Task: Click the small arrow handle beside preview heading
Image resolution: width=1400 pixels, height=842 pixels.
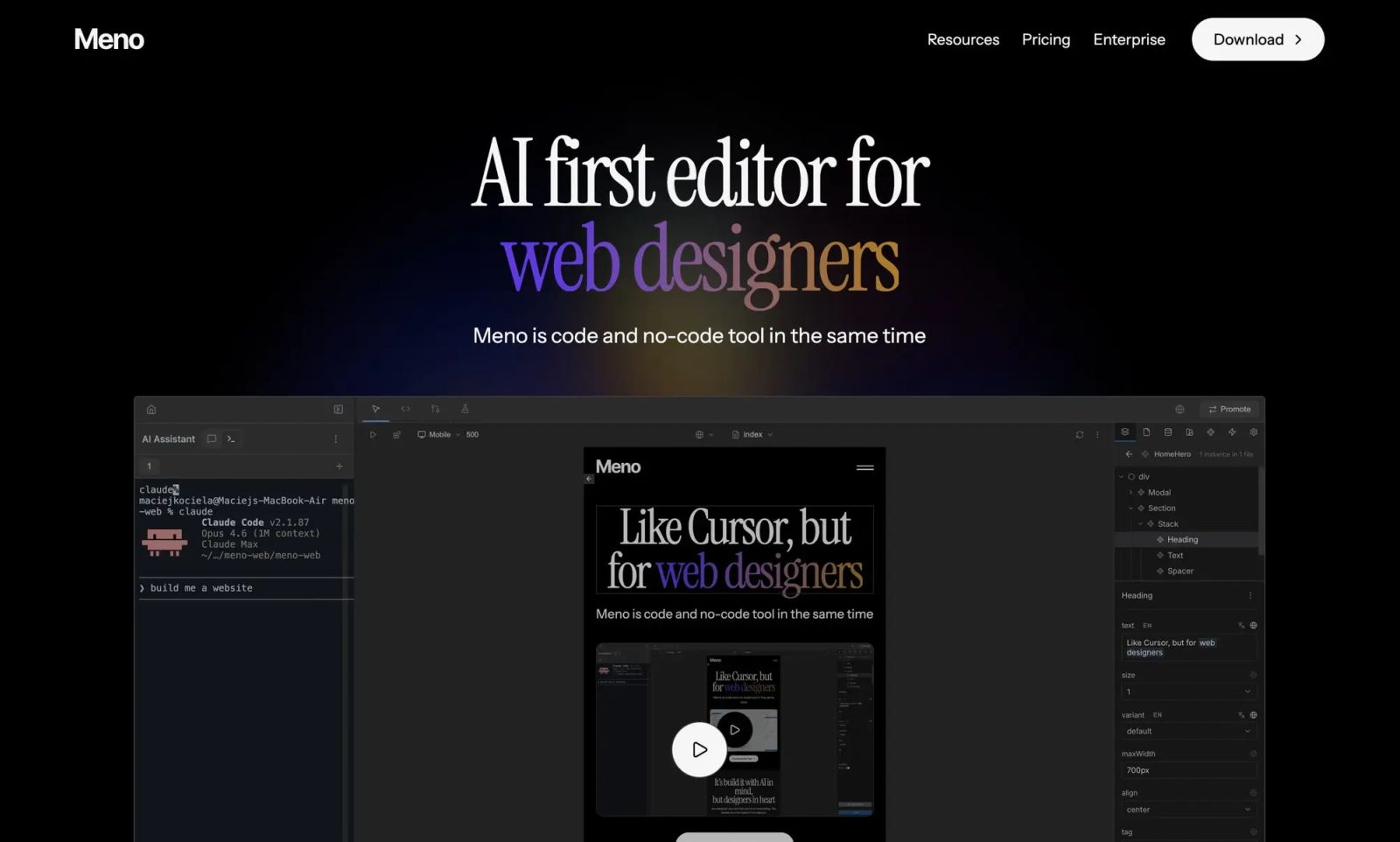Action: point(589,479)
